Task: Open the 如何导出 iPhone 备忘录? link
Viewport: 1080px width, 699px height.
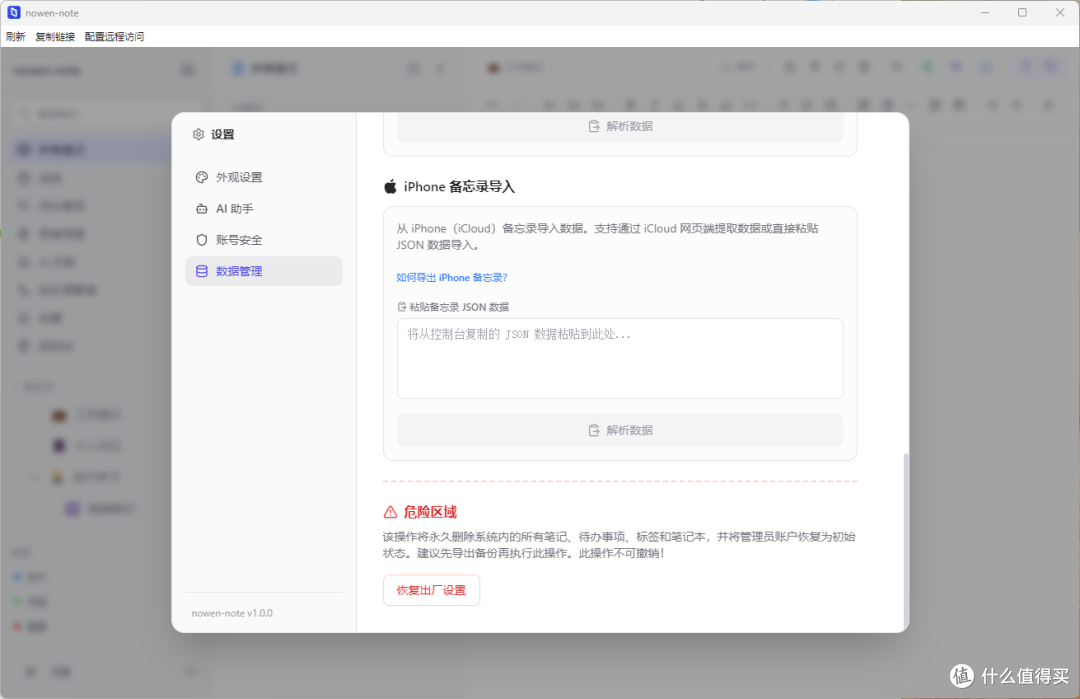Action: pyautogui.click(x=452, y=278)
